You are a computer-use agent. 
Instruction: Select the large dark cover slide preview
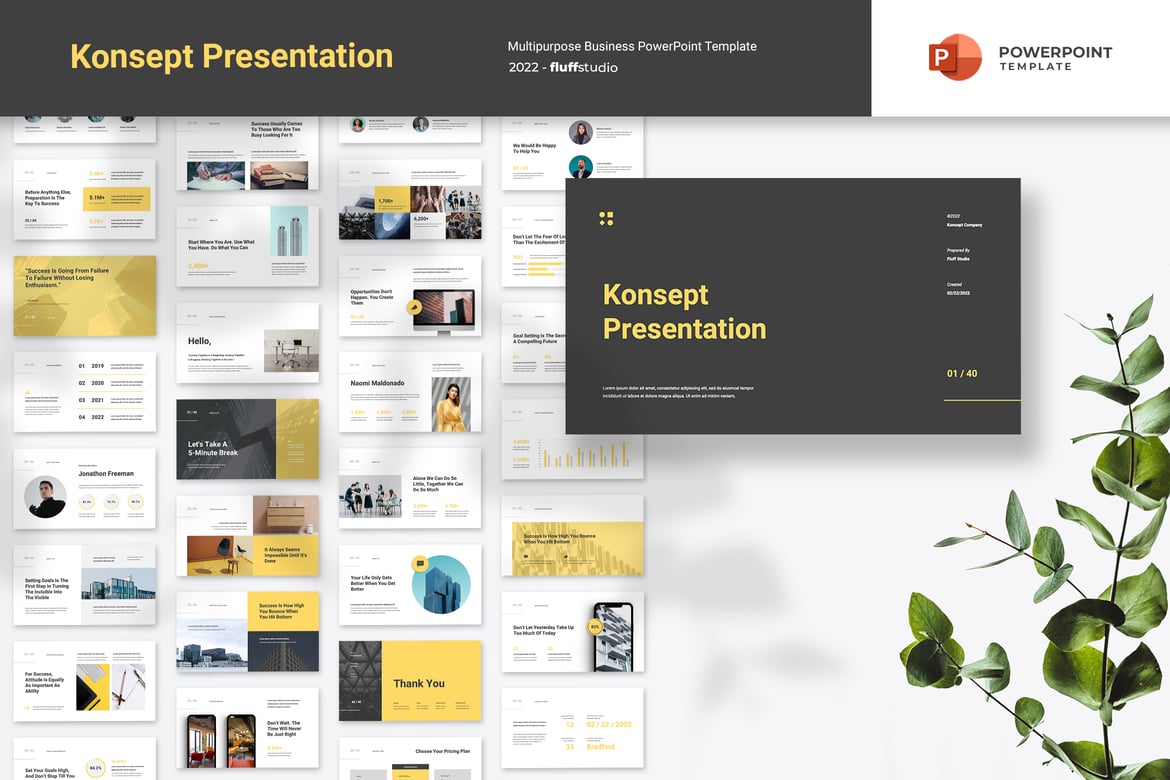coord(792,306)
